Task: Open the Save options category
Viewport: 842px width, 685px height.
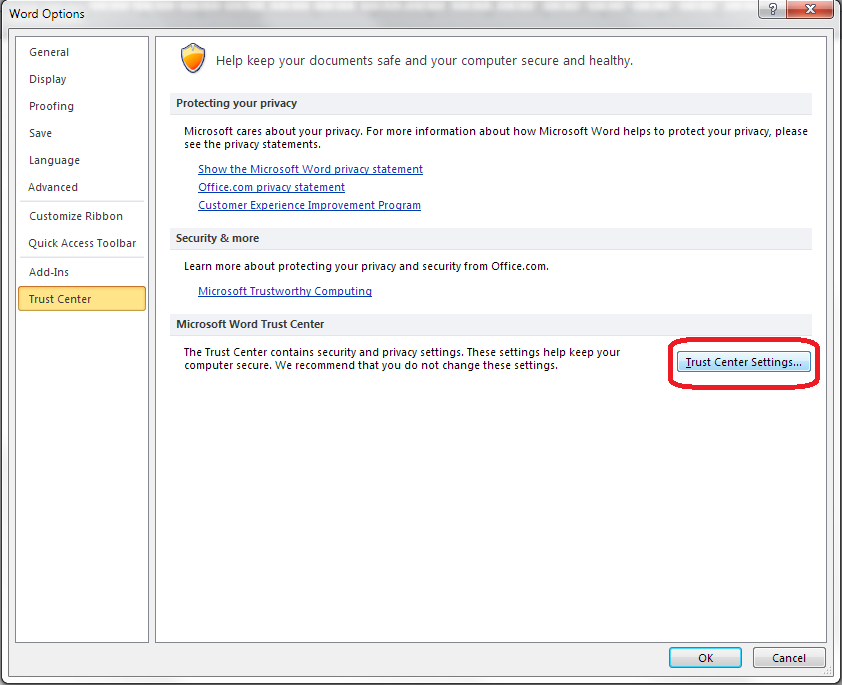Action: [41, 133]
